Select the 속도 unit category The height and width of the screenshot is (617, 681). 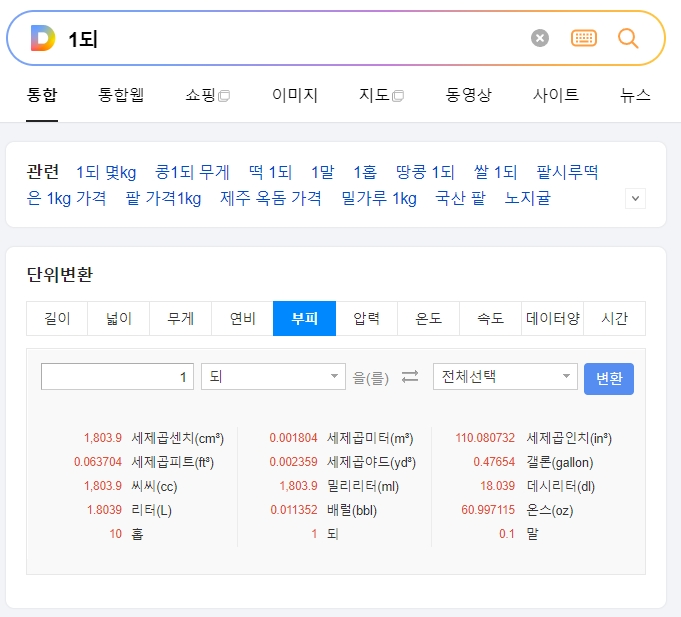(x=490, y=318)
